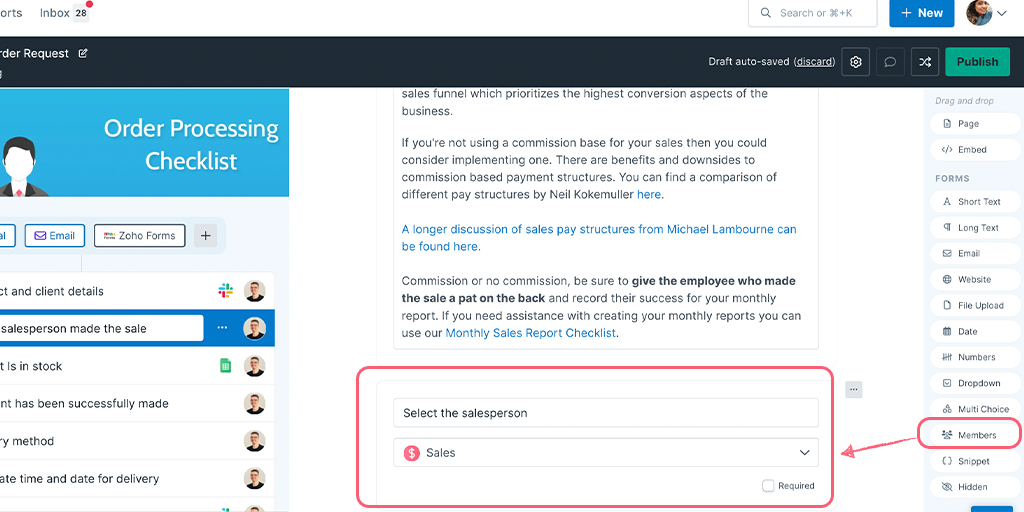This screenshot has height=512, width=1024.
Task: Open the comments speech bubble icon
Action: point(889,62)
